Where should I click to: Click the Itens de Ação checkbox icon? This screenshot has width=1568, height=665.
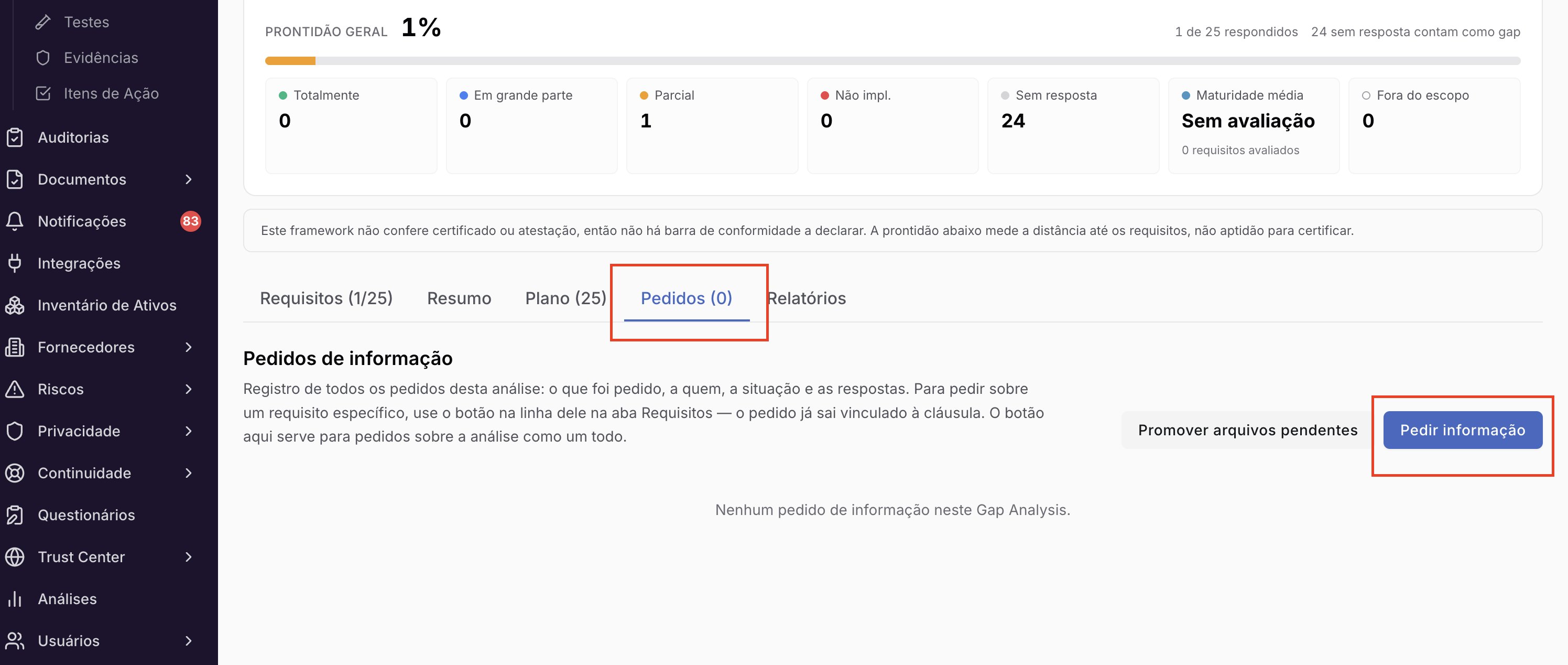[42, 93]
